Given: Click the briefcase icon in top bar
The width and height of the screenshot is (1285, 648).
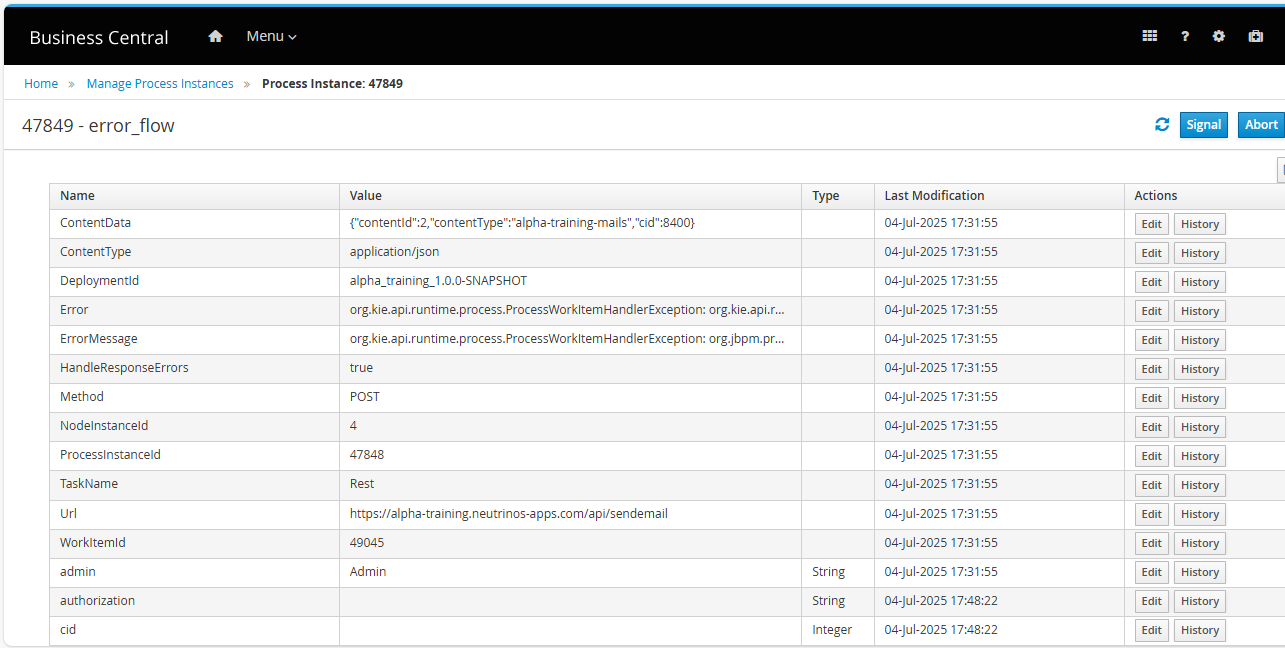Looking at the screenshot, I should [x=1255, y=36].
